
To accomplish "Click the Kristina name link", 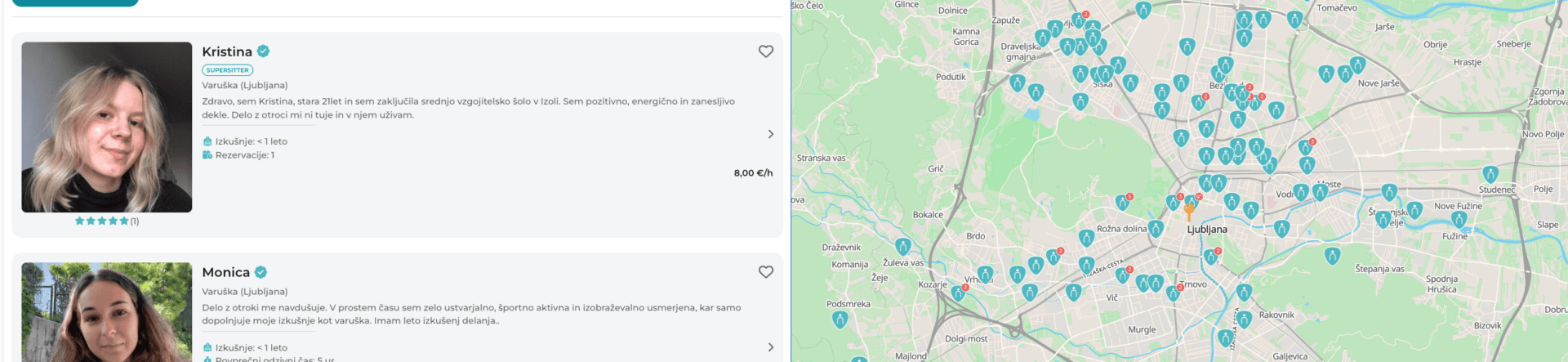I will tap(227, 51).
